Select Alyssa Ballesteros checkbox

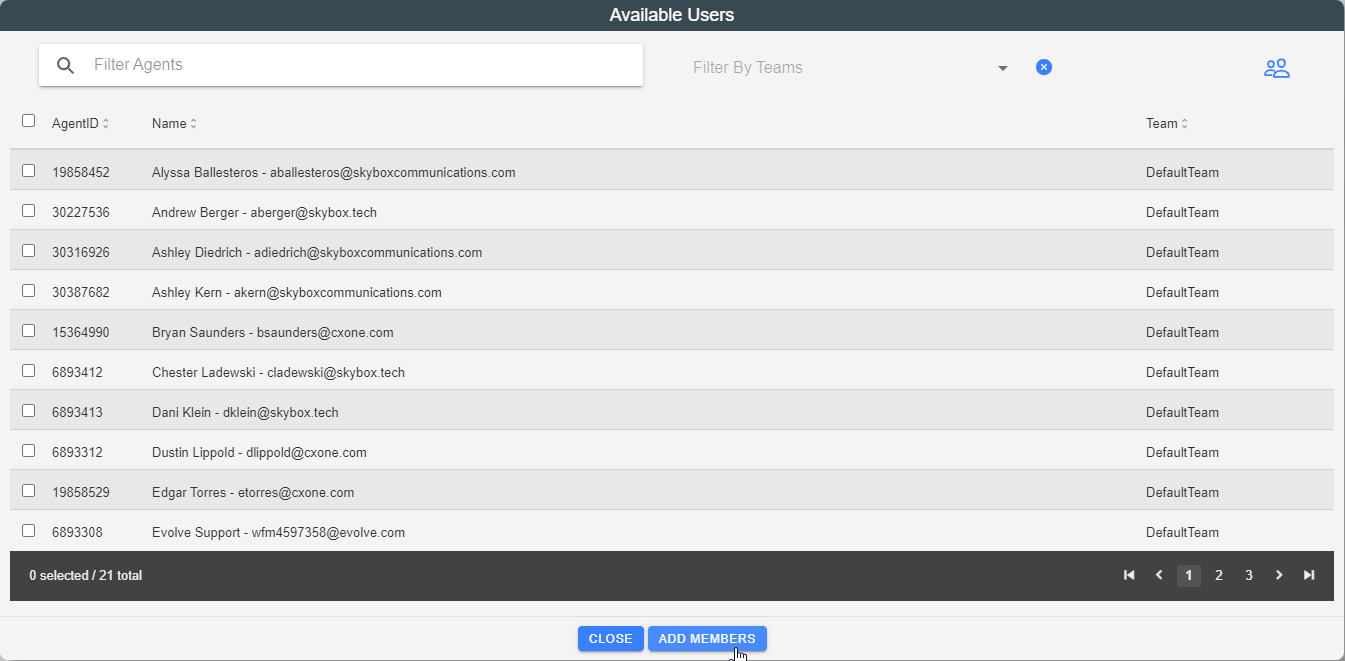click(28, 171)
